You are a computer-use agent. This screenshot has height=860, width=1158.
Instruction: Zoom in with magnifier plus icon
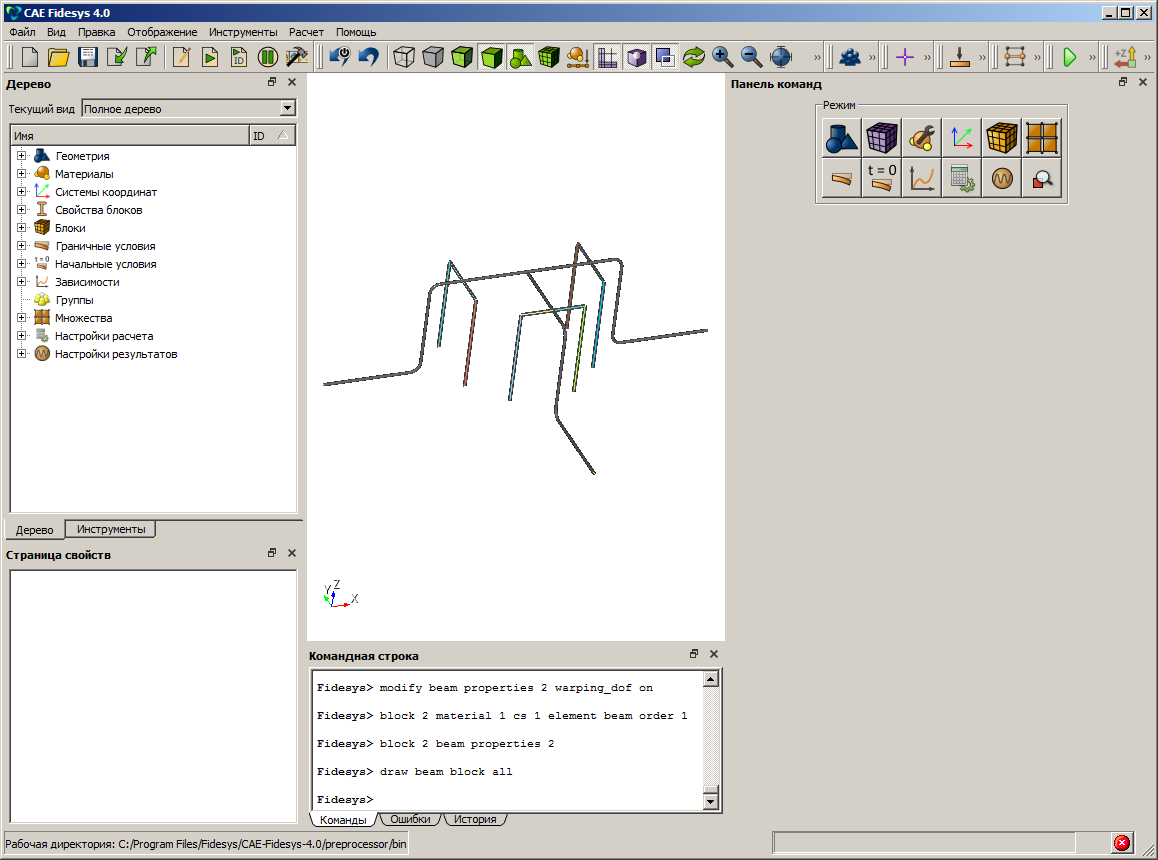point(722,57)
